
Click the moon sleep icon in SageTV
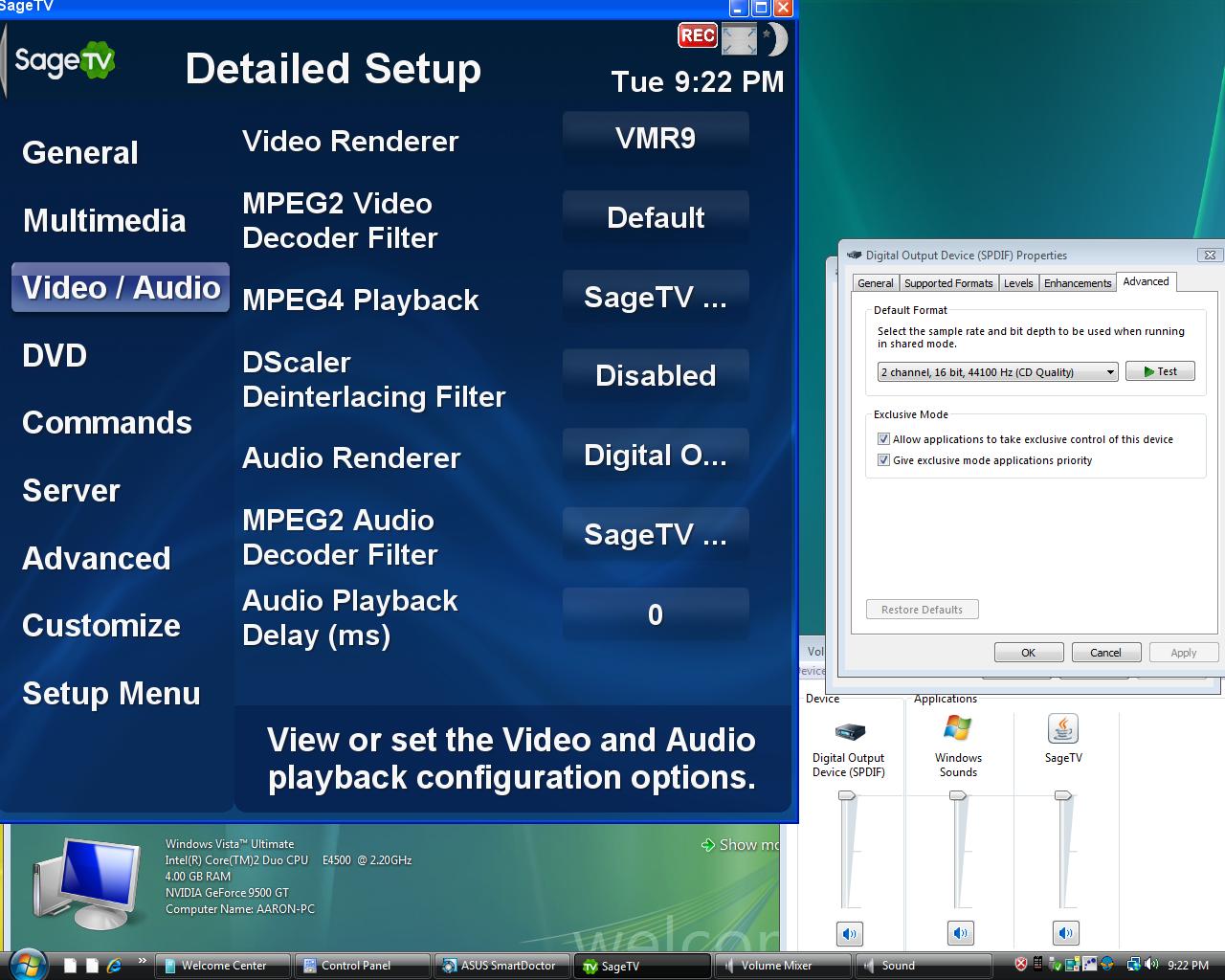pyautogui.click(x=774, y=39)
